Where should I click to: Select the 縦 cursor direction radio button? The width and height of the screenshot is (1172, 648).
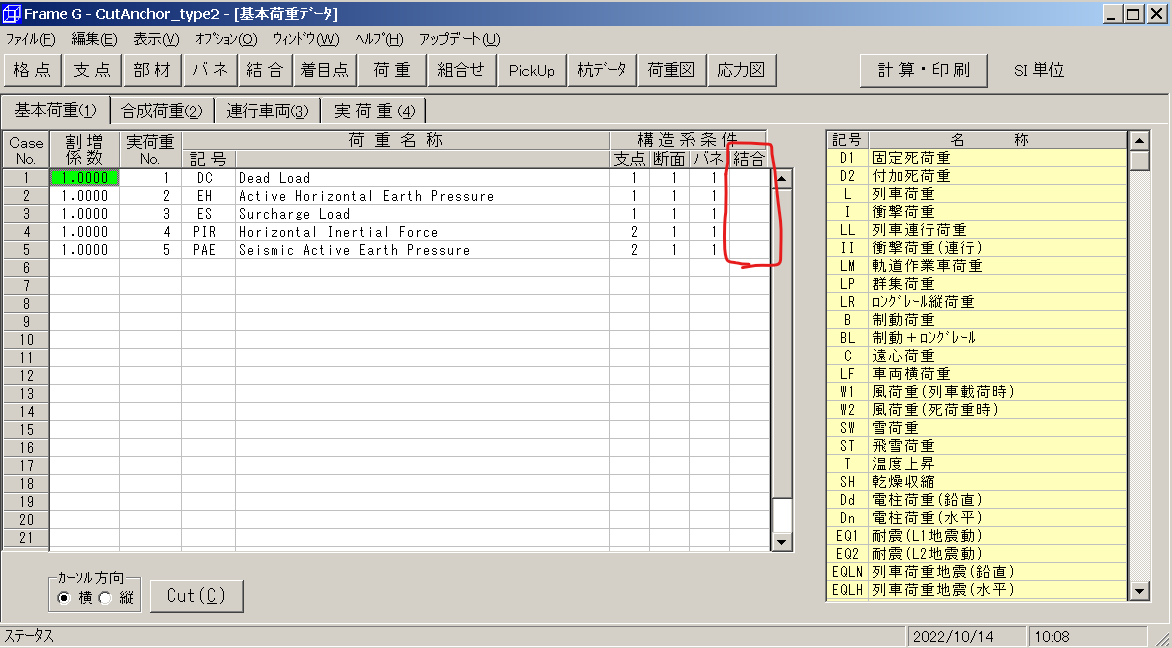tap(105, 598)
